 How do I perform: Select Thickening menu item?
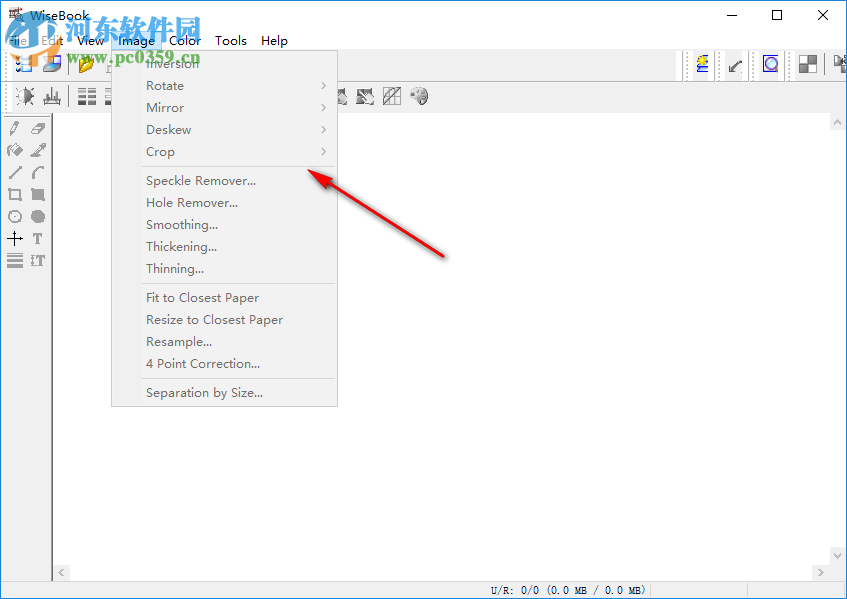pyautogui.click(x=225, y=247)
